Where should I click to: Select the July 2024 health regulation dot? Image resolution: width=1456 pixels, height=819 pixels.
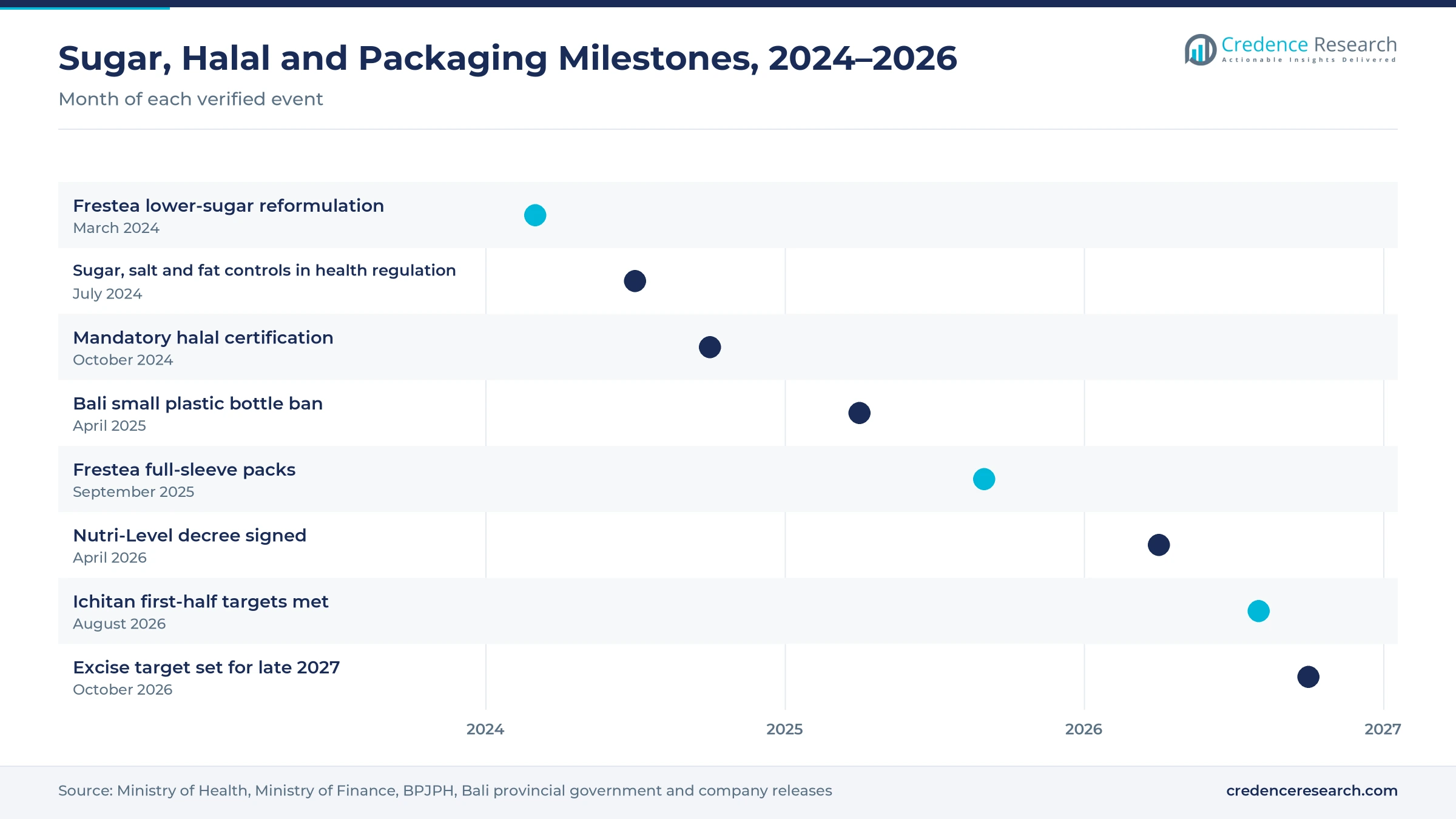point(635,281)
